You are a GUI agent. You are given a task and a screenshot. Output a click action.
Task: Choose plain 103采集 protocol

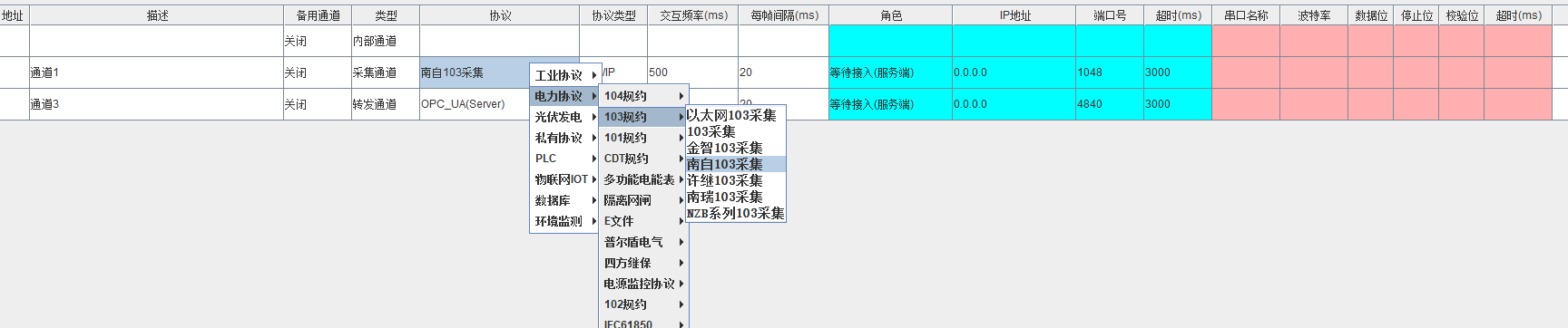[x=735, y=131]
